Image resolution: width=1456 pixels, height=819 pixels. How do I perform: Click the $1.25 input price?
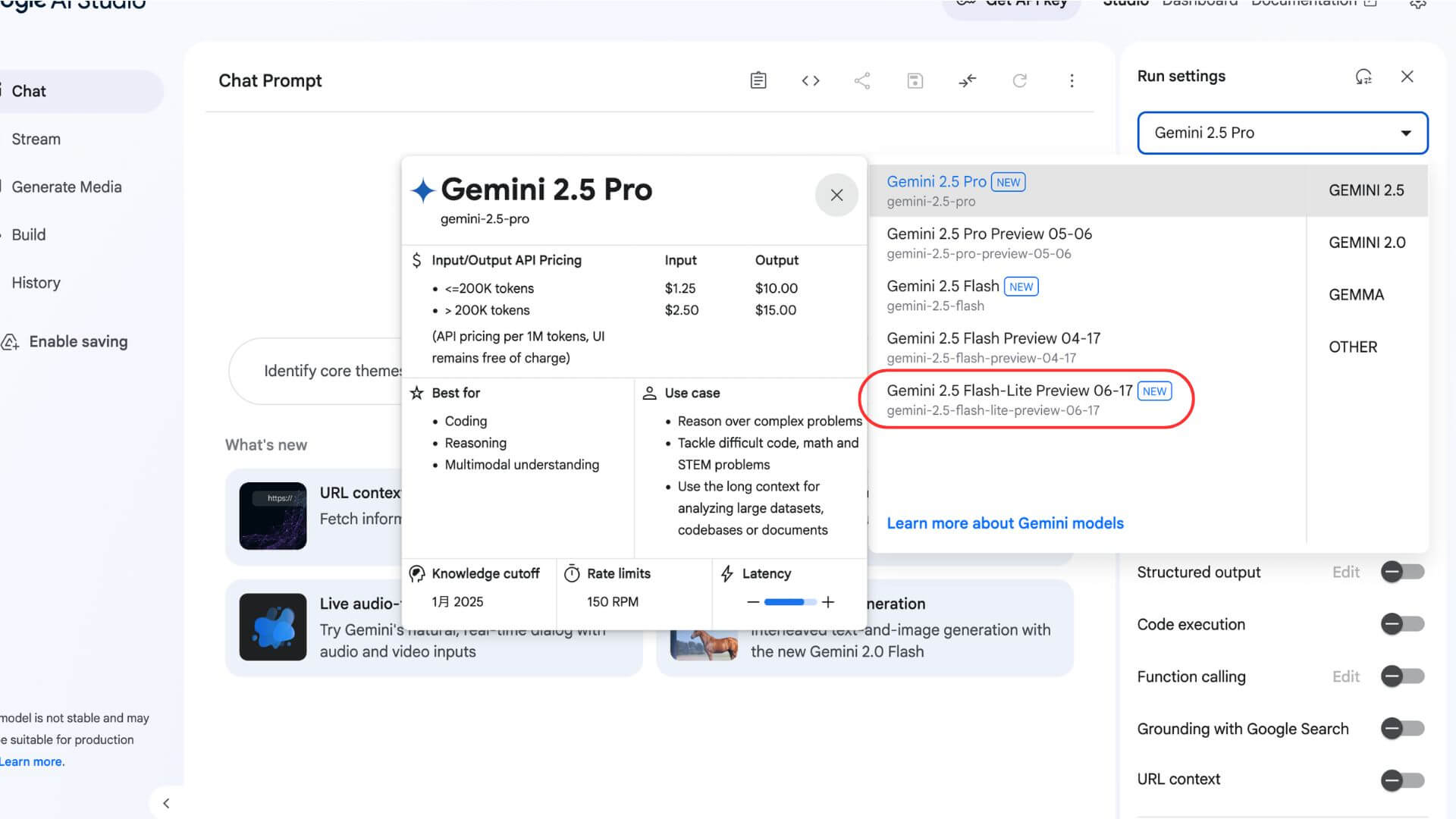point(680,288)
